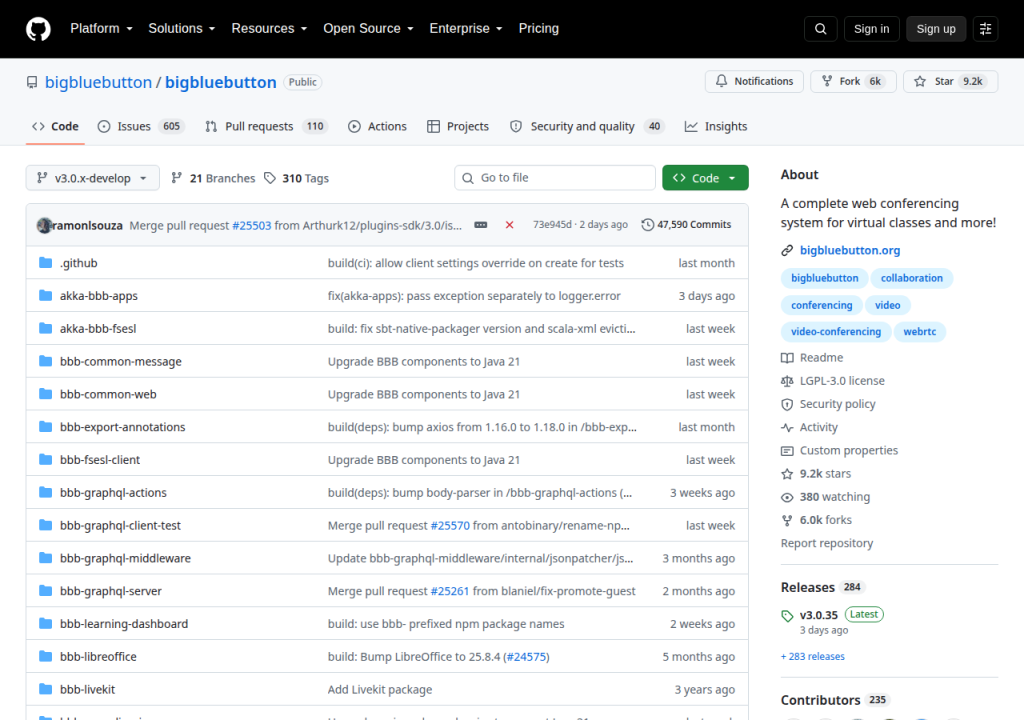Viewport: 1024px width, 720px height.
Task: Switch to the Pull requests tab
Action: [266, 126]
